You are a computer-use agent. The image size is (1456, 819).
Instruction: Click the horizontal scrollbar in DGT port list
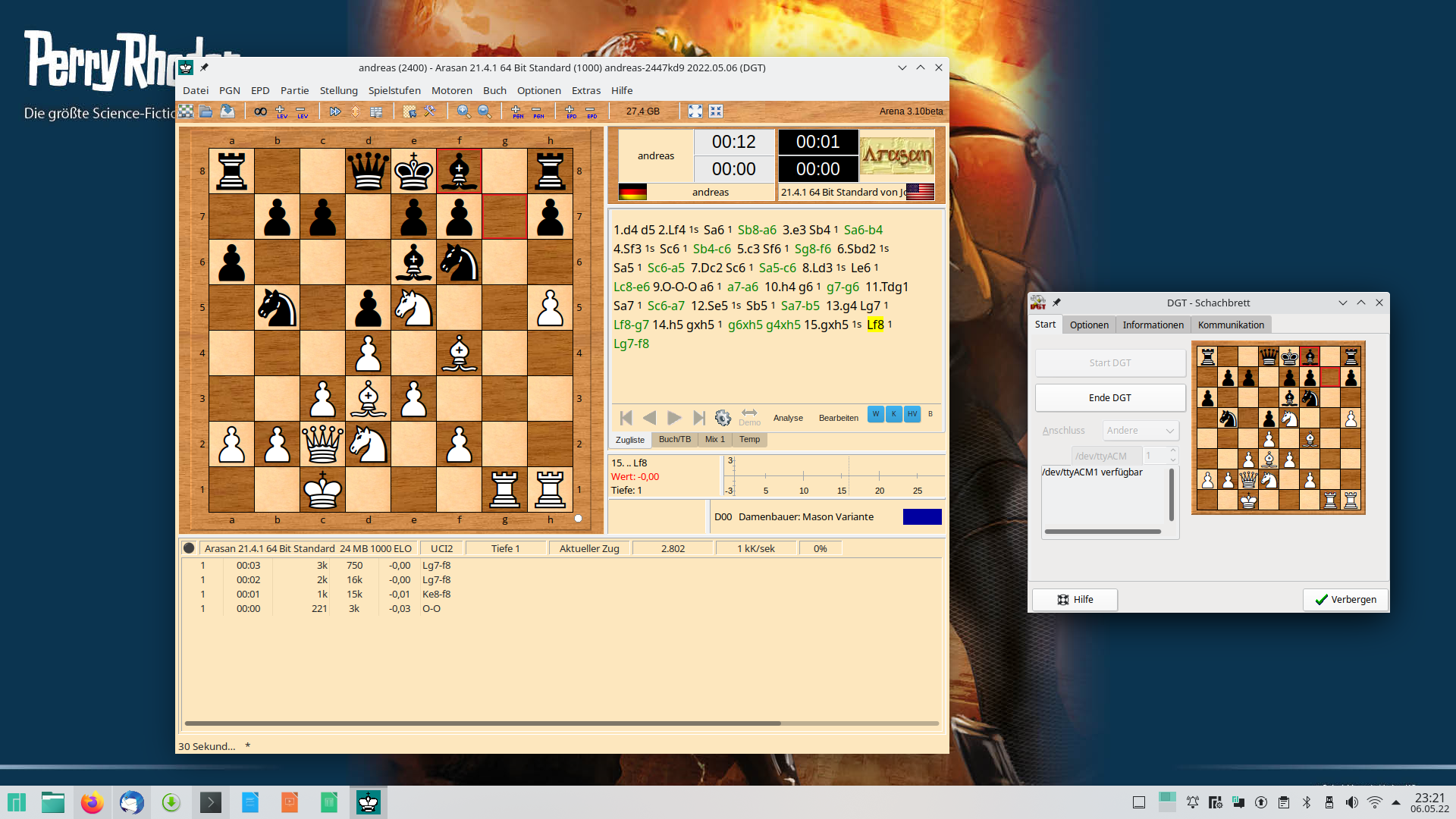[x=1103, y=532]
